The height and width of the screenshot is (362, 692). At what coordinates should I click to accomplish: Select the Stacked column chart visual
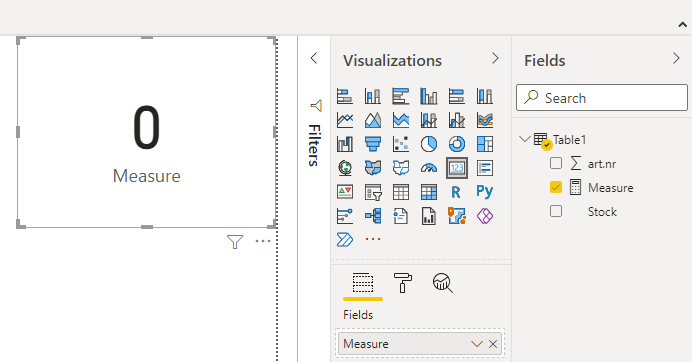coord(372,96)
